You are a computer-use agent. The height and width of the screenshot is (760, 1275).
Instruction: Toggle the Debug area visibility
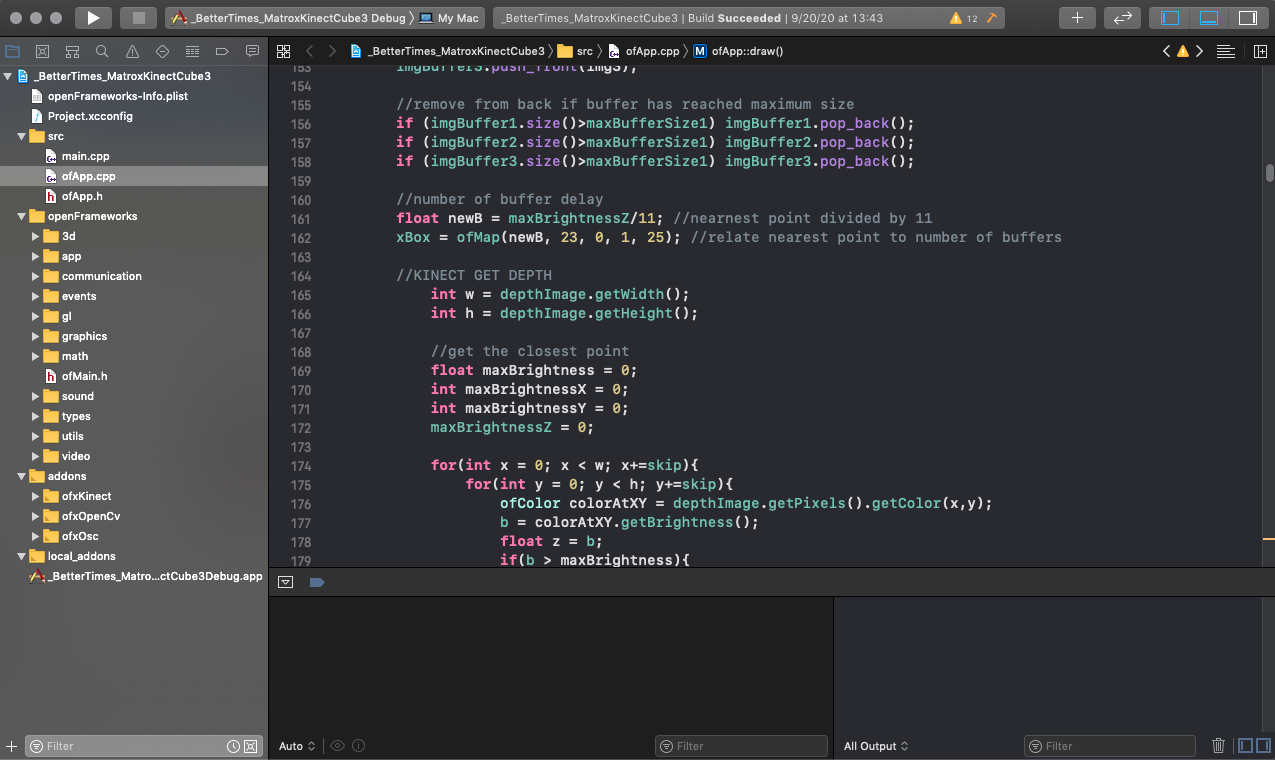click(1209, 18)
